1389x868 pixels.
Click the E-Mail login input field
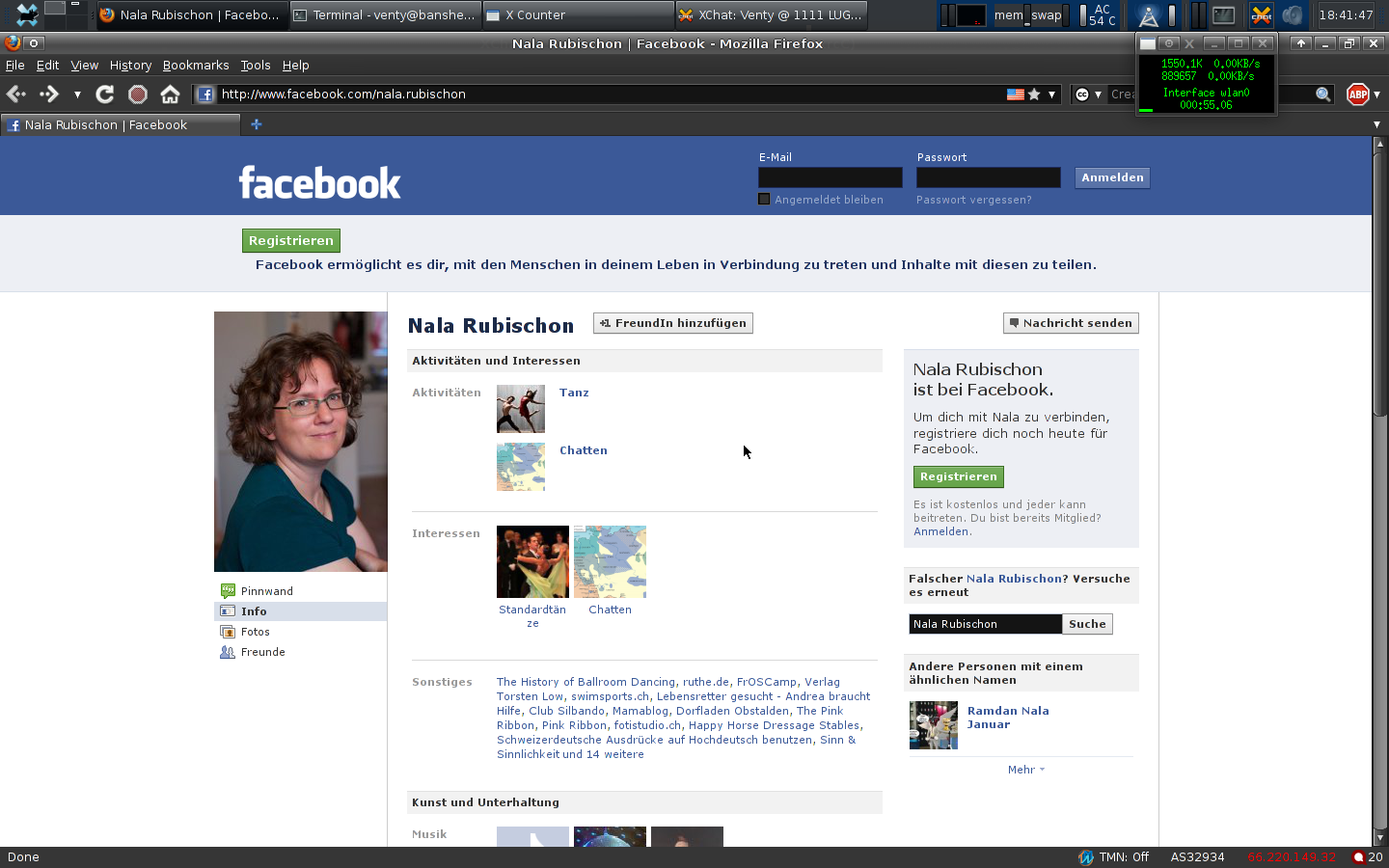[830, 177]
